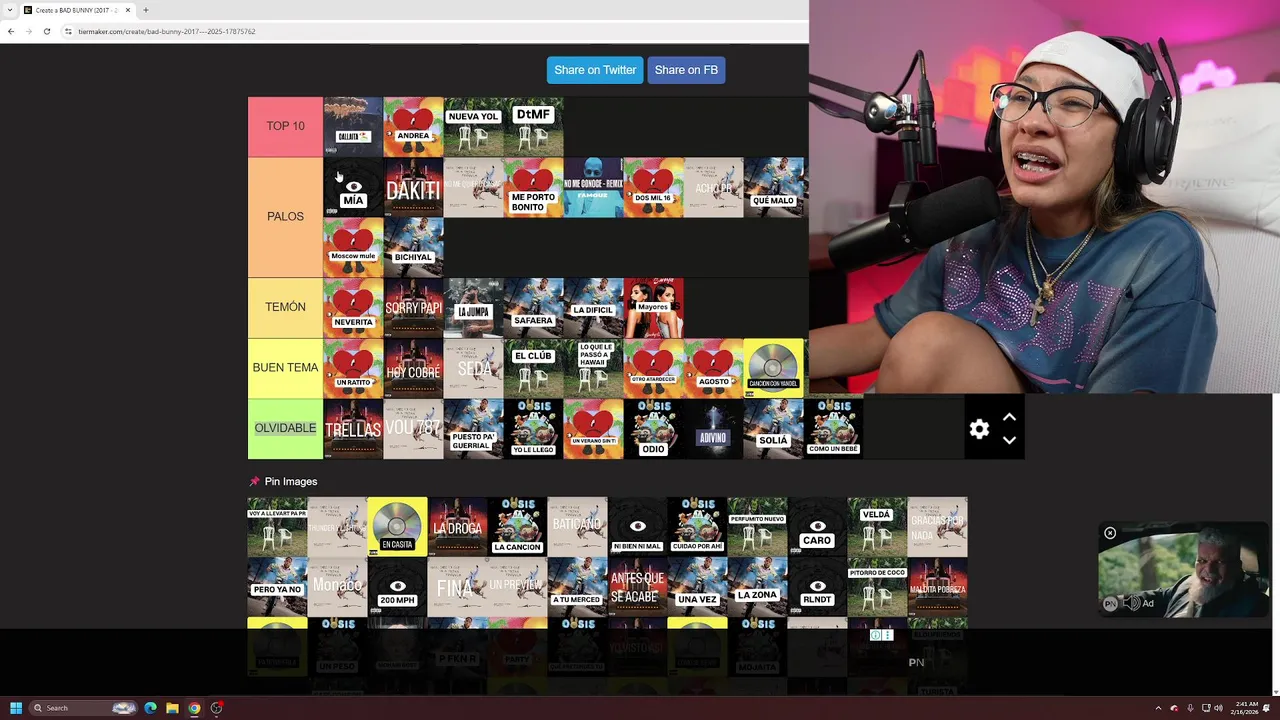Open a new browser tab
This screenshot has width=1280, height=720.
146,10
